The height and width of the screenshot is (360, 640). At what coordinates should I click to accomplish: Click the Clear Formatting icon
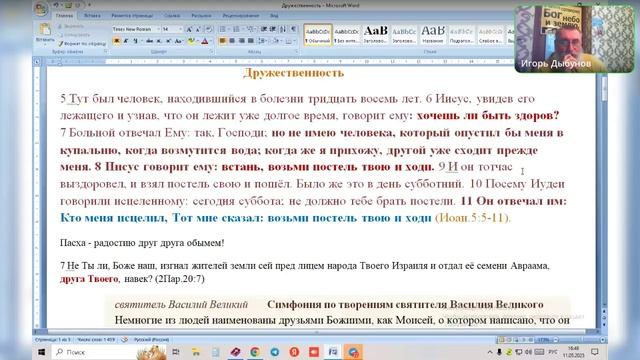click(209, 29)
